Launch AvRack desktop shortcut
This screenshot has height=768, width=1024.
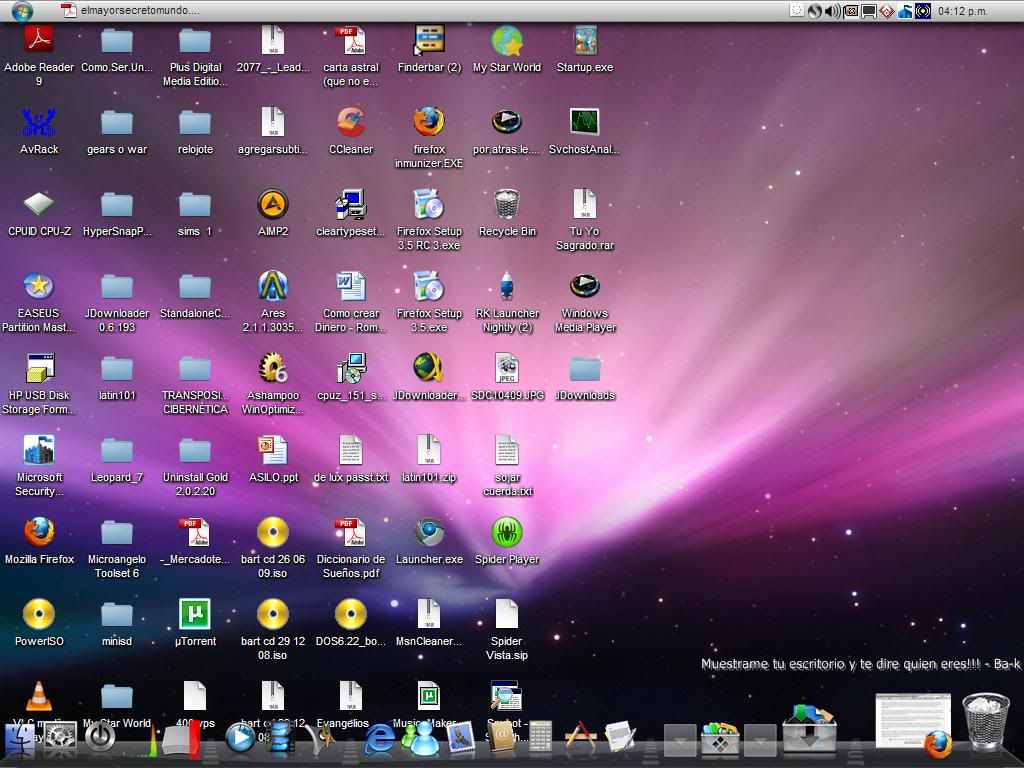(39, 122)
